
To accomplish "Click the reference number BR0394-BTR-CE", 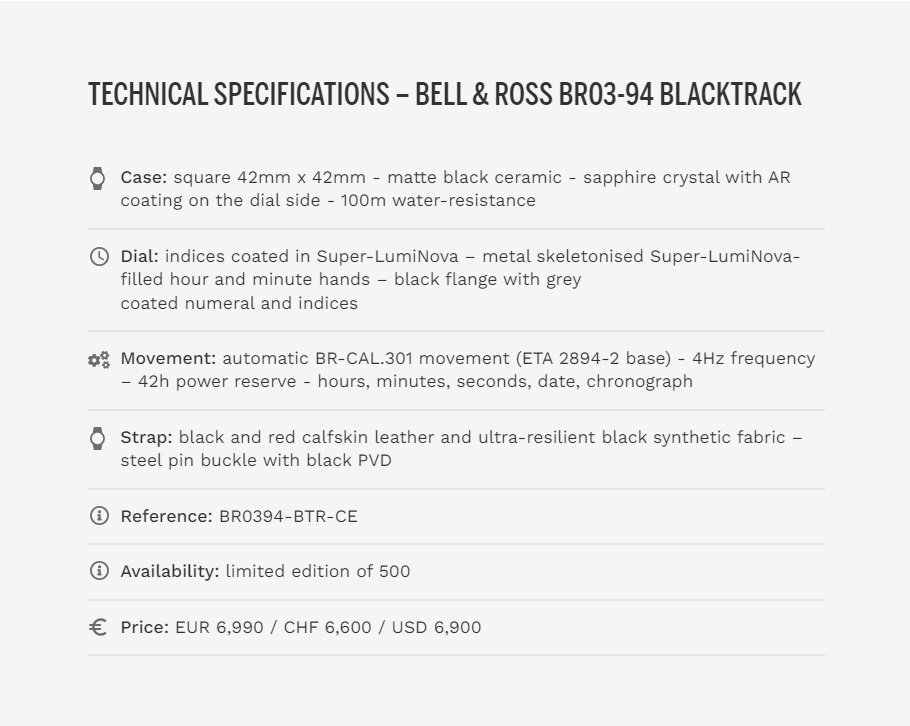I will pyautogui.click(x=288, y=516).
